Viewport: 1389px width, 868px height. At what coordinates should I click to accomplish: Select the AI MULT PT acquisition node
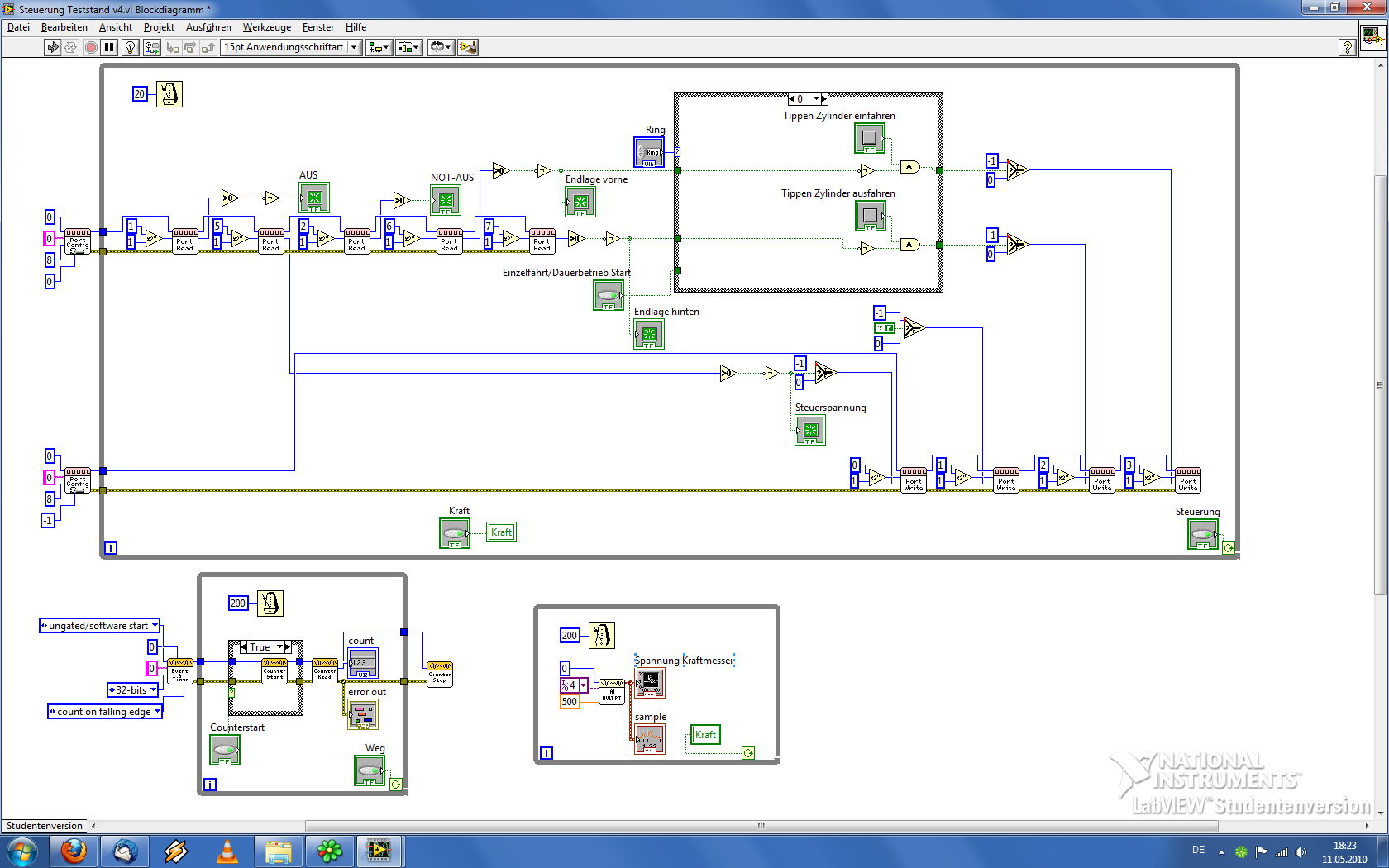pos(612,691)
